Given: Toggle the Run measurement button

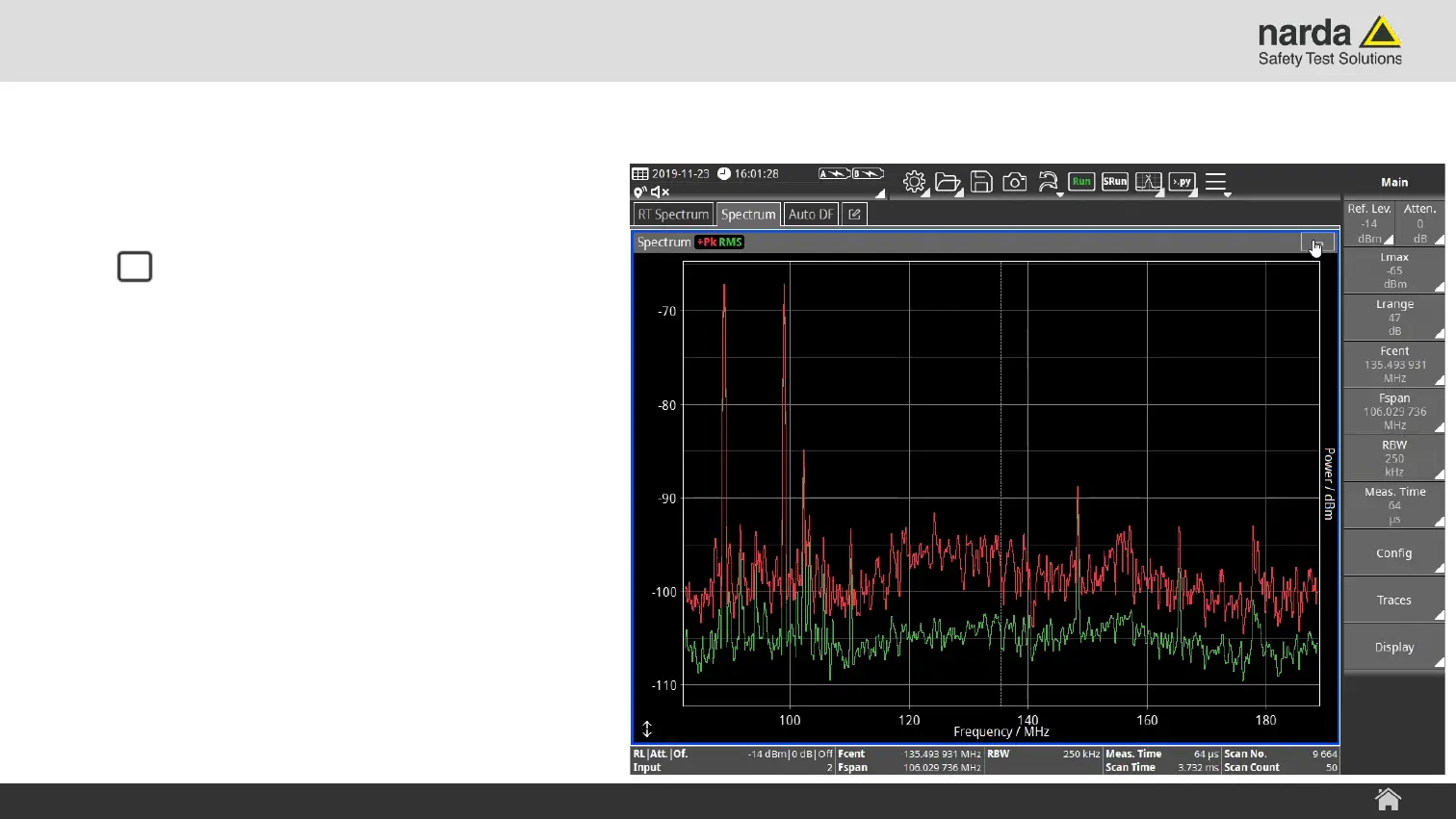Looking at the screenshot, I should 1081,182.
